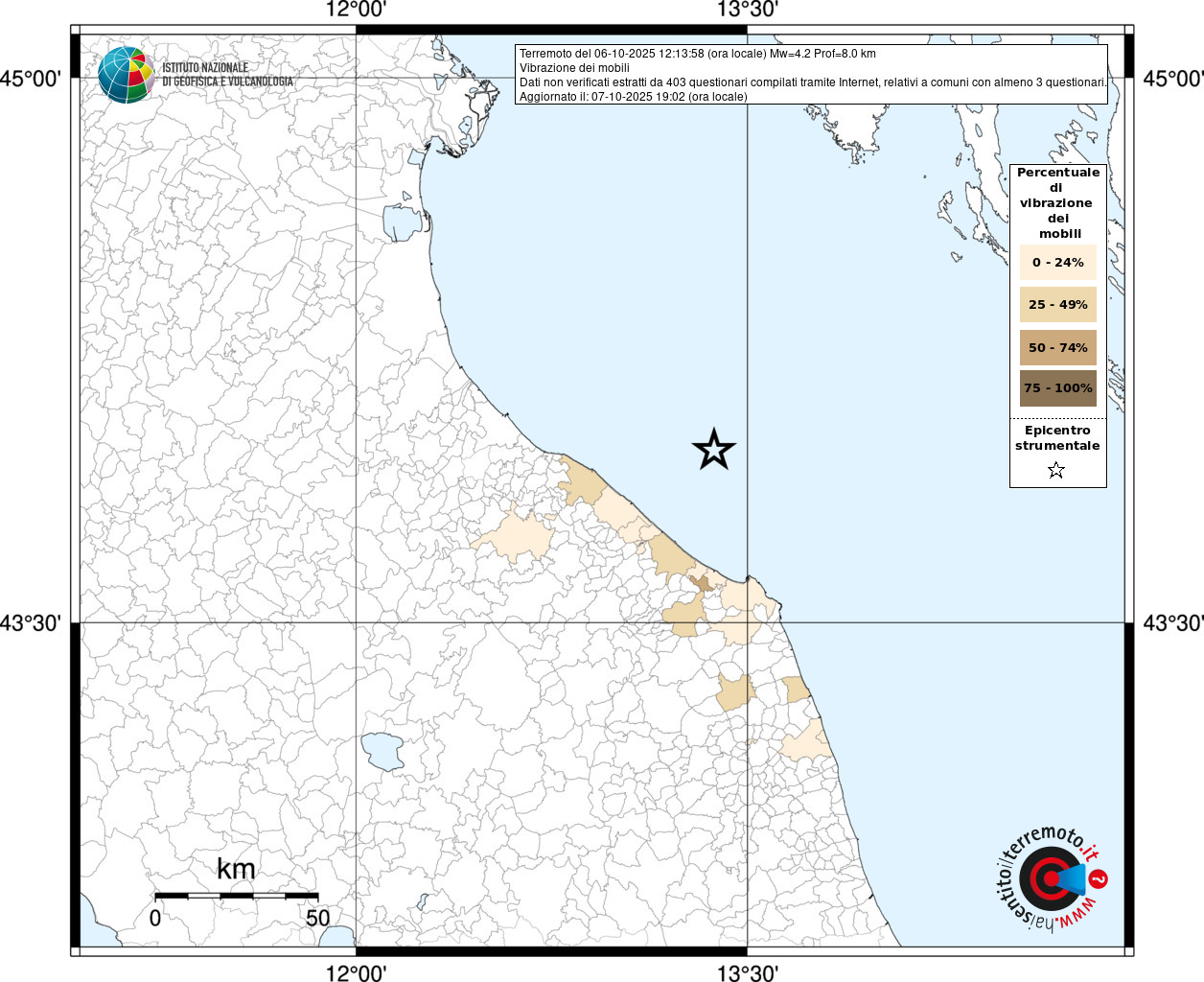Click the bottom 13°30' longitude label

pyautogui.click(x=748, y=972)
